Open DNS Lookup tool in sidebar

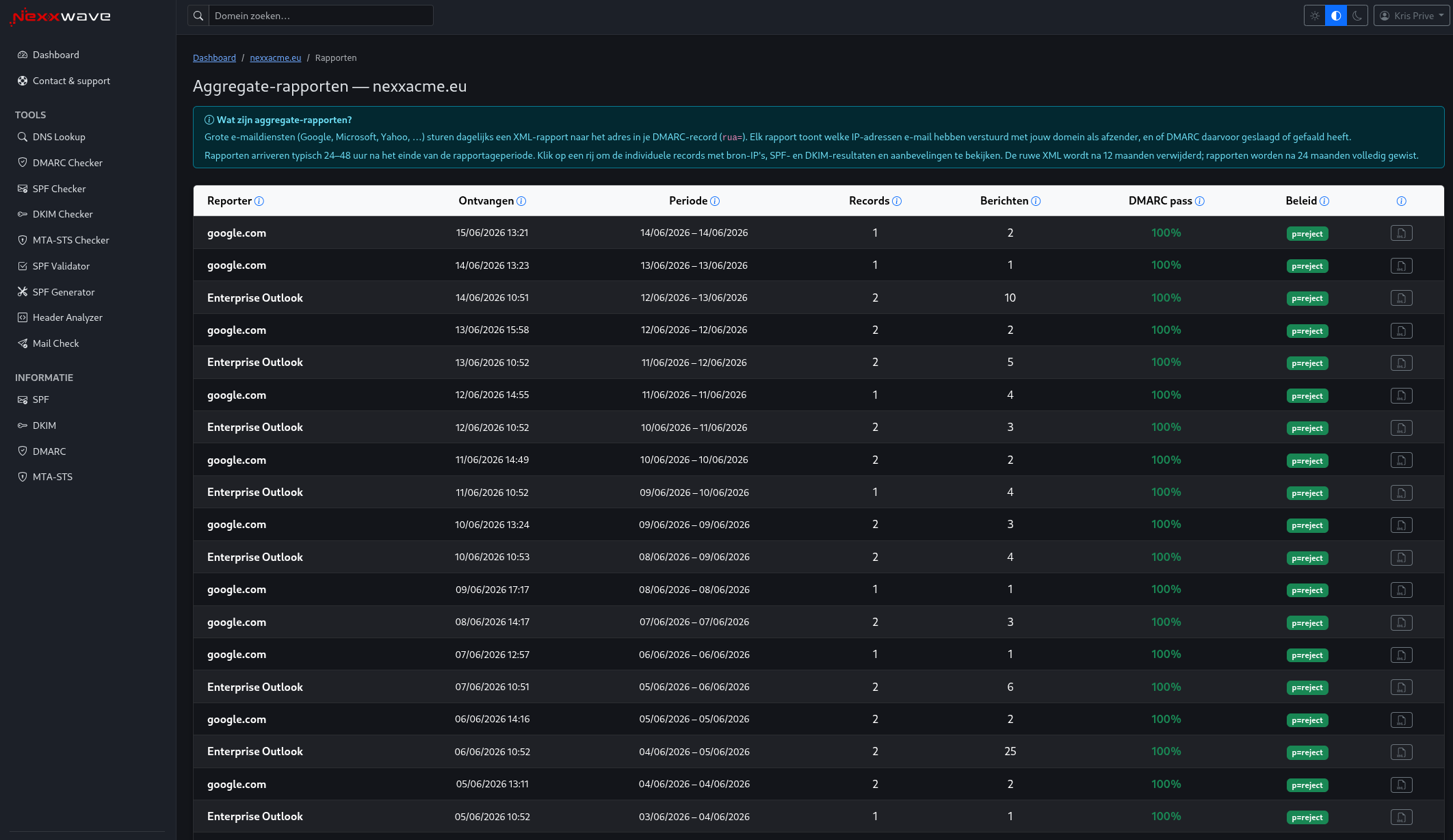[59, 137]
